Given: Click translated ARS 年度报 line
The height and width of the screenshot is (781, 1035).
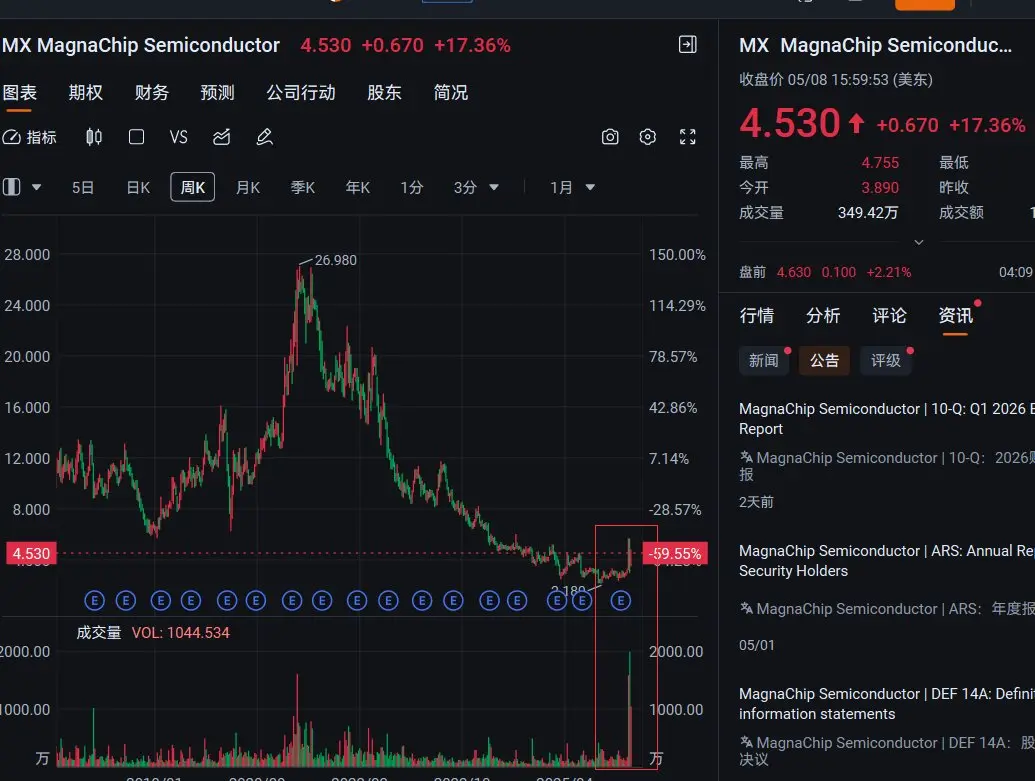Looking at the screenshot, I should click(x=886, y=609).
